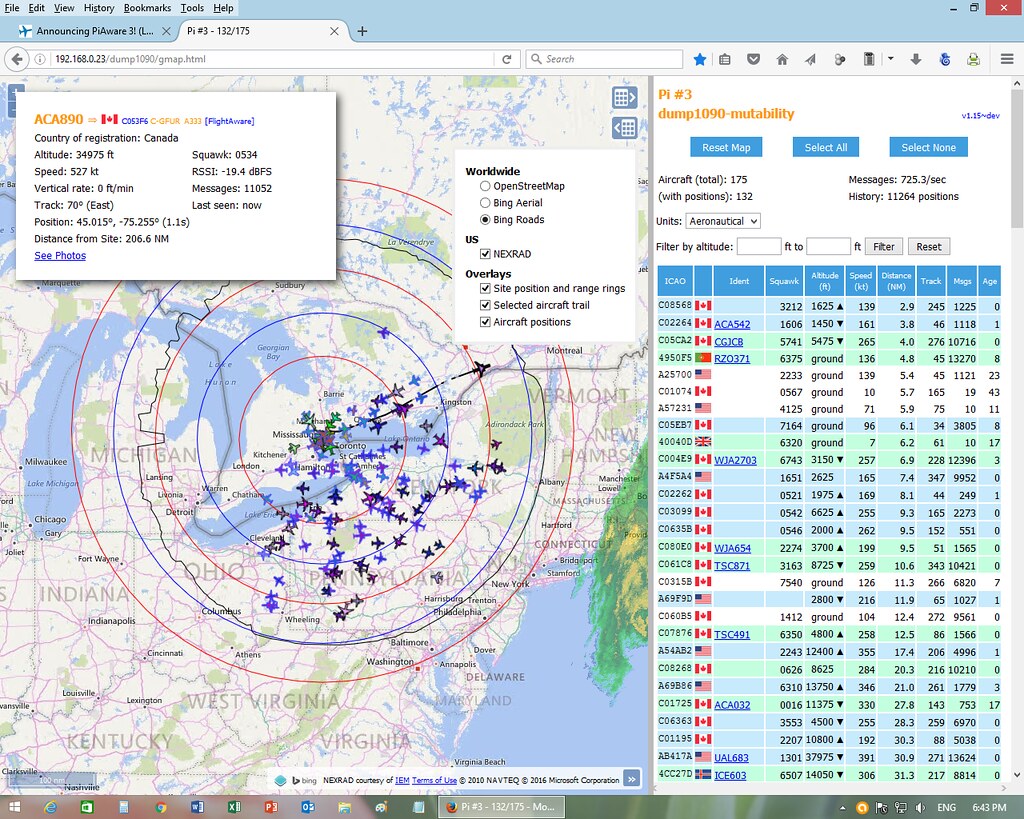Open the UAL683 ident link

point(731,758)
